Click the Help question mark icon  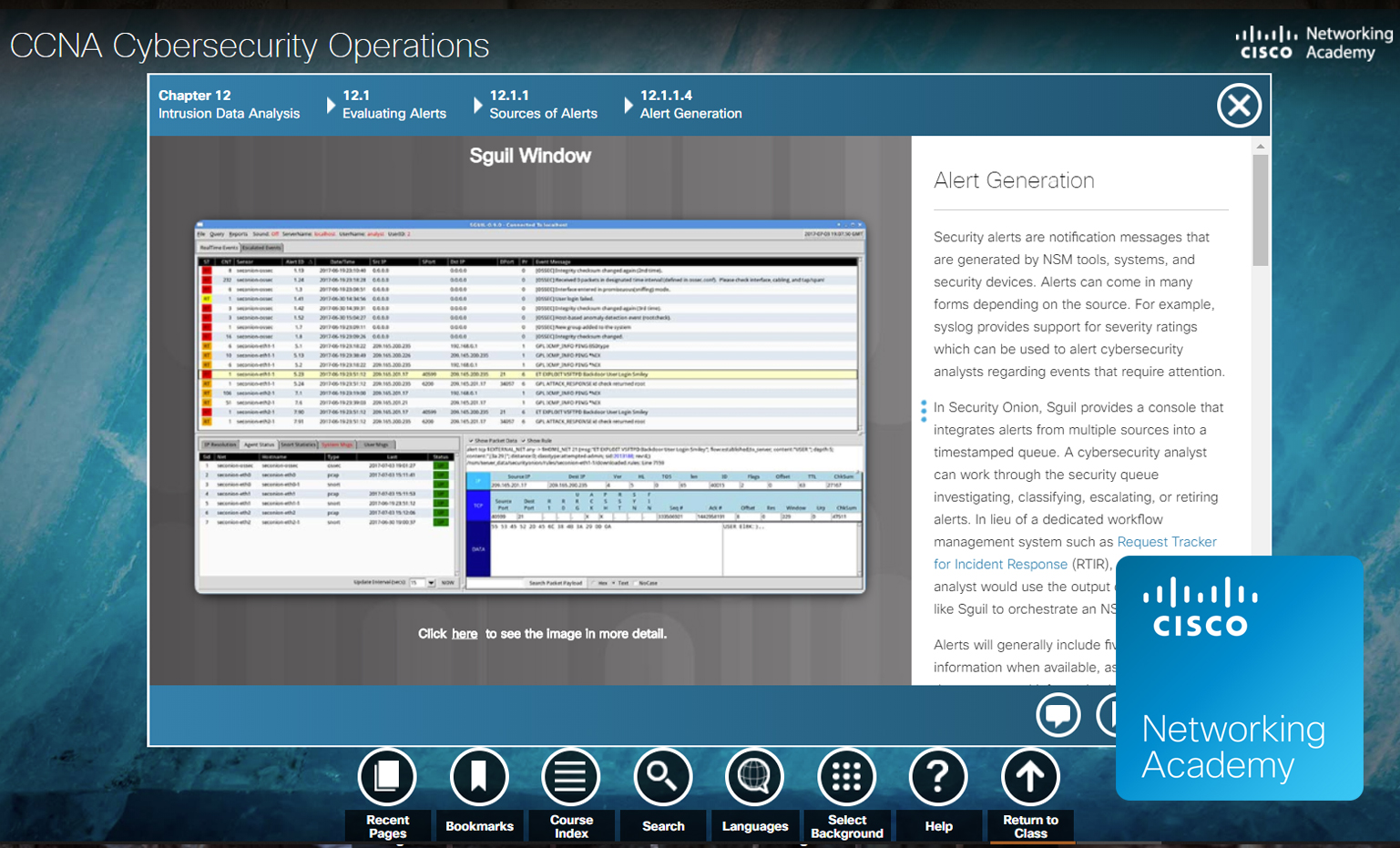(938, 777)
